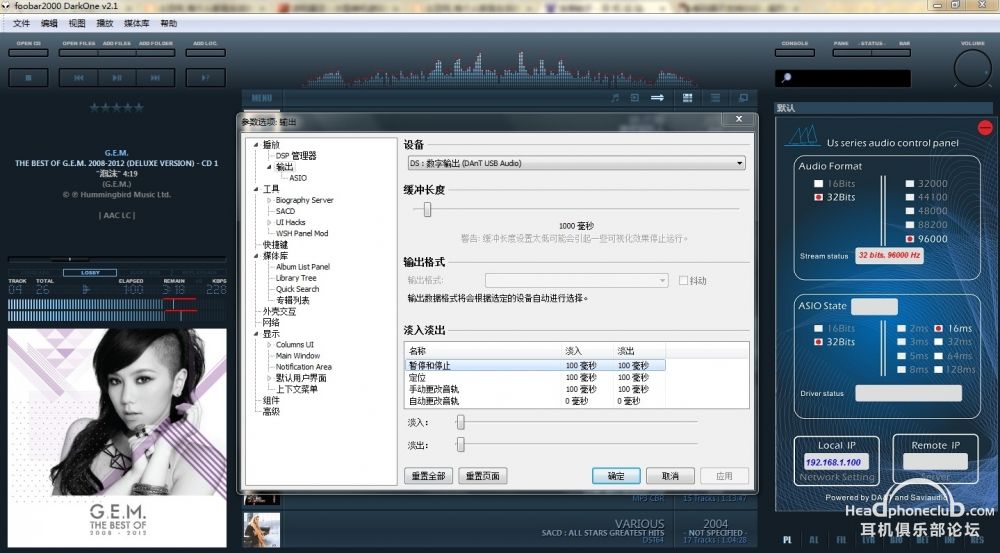
Task: Select DSP 管理器 in the preferences tree
Action: click(296, 156)
